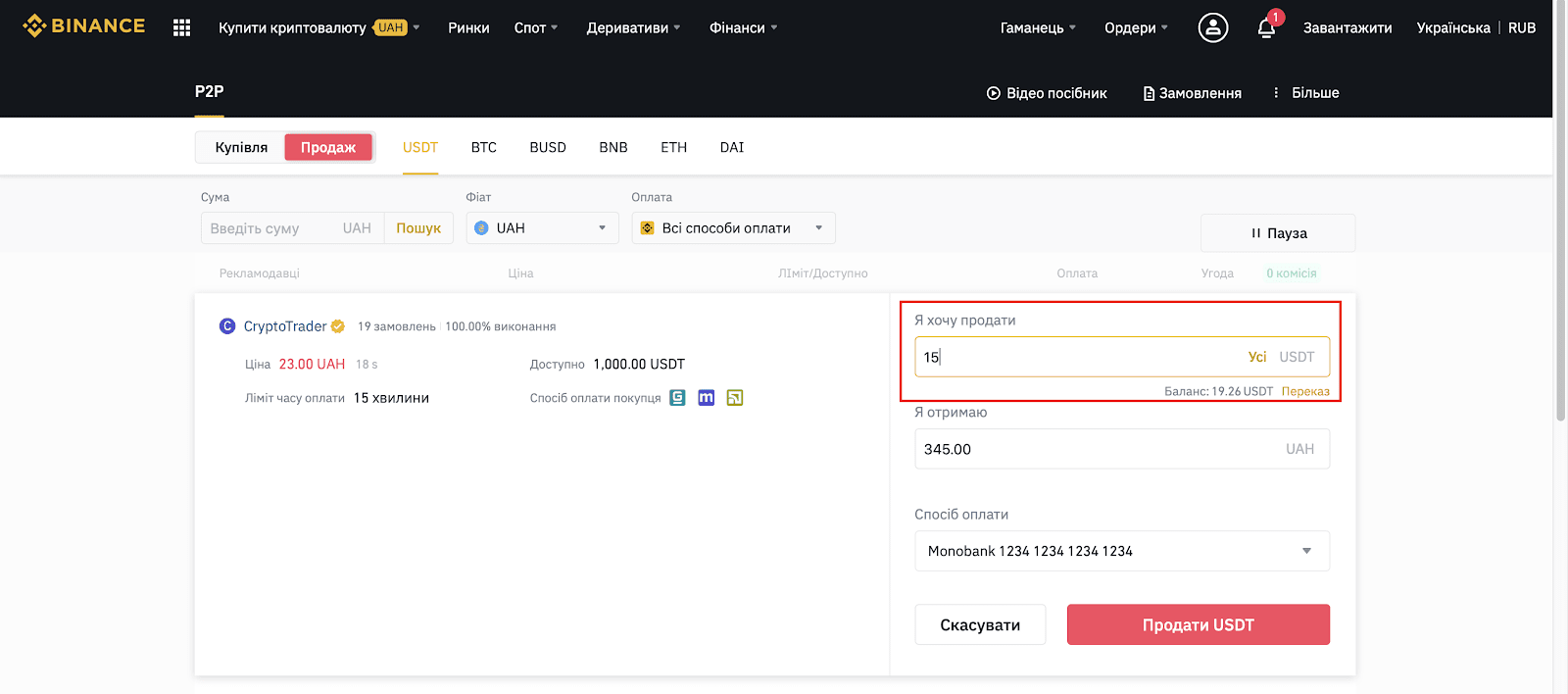Select the BUSD crypto tab
Image resolution: width=1568 pixels, height=694 pixels.
coord(548,147)
